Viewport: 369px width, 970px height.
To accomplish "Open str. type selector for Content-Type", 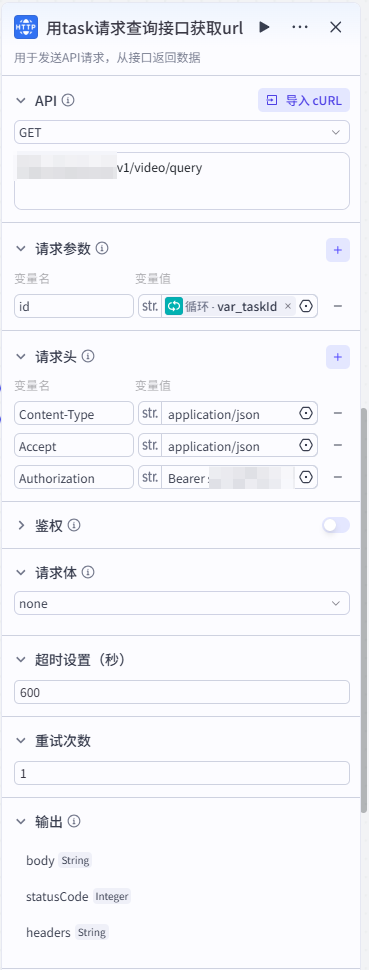I will click(150, 413).
